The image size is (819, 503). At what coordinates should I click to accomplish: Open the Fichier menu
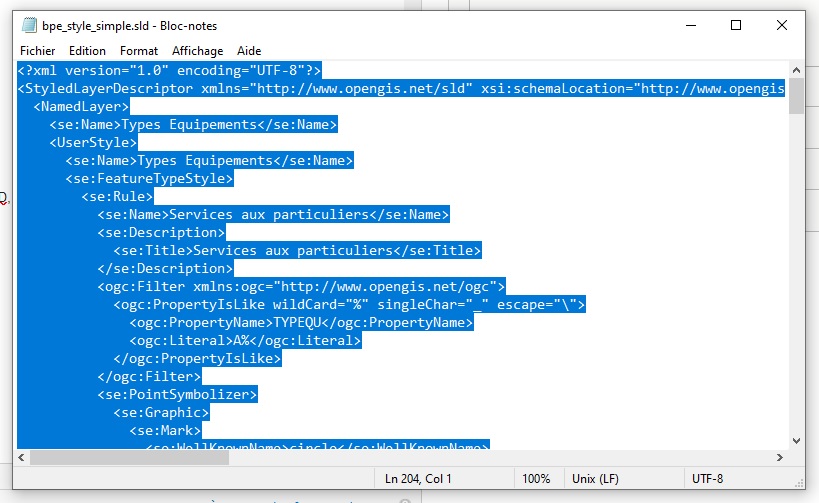click(x=38, y=51)
